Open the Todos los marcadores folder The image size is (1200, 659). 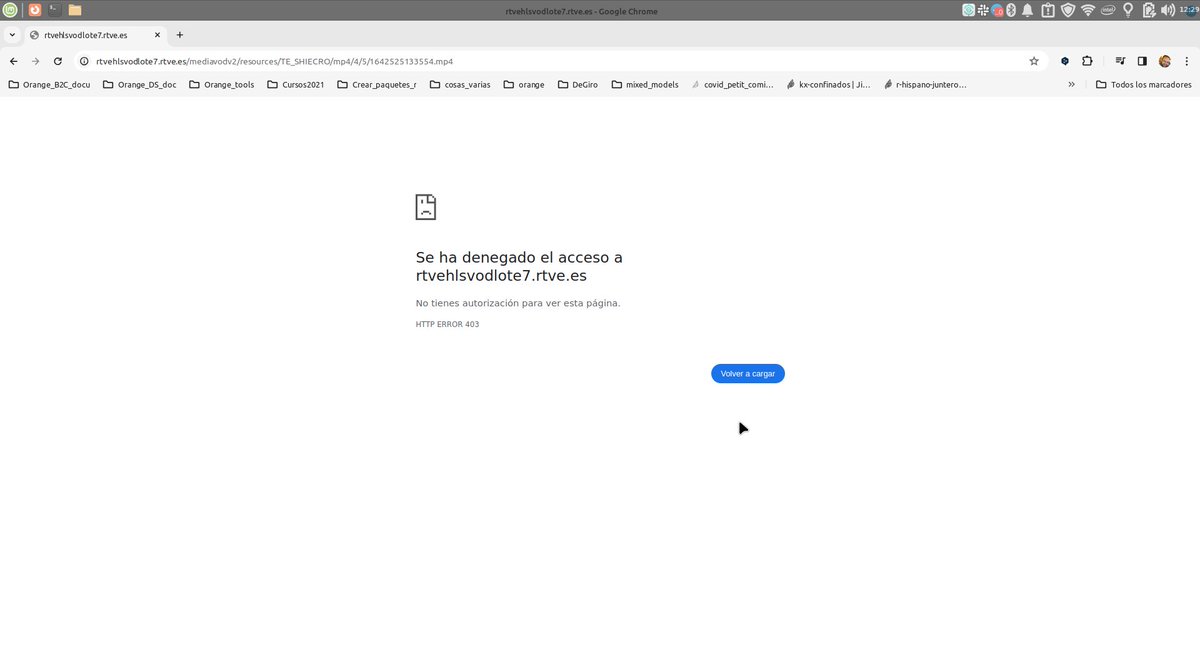[1144, 85]
